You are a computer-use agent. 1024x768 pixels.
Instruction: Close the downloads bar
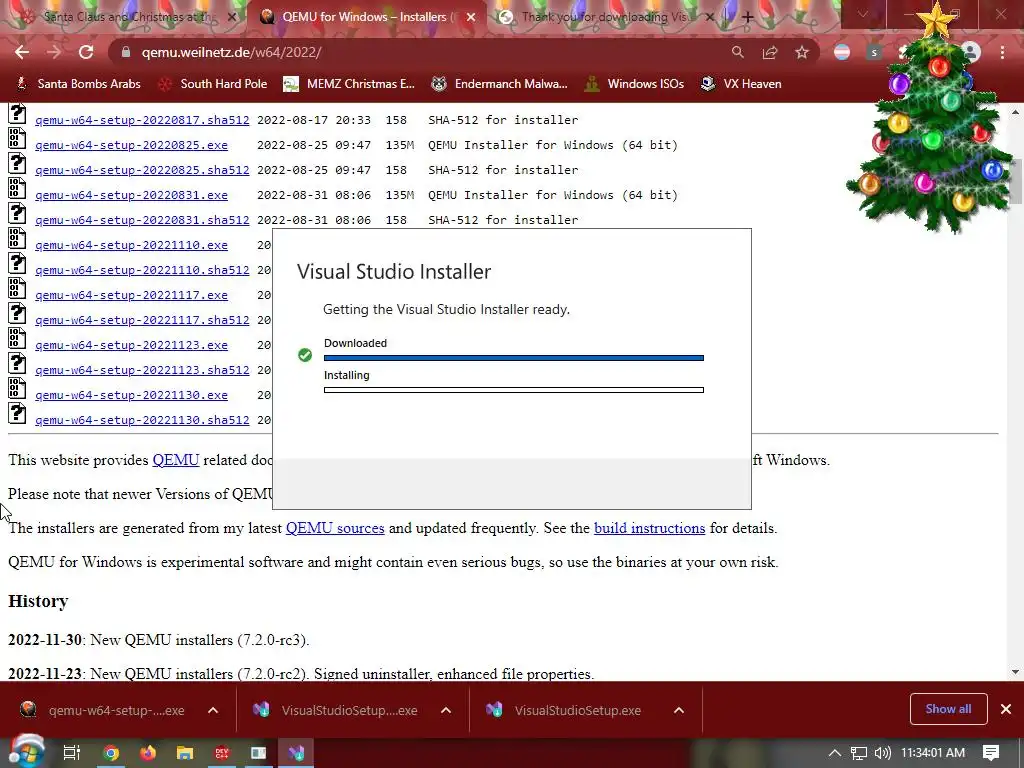(1006, 709)
